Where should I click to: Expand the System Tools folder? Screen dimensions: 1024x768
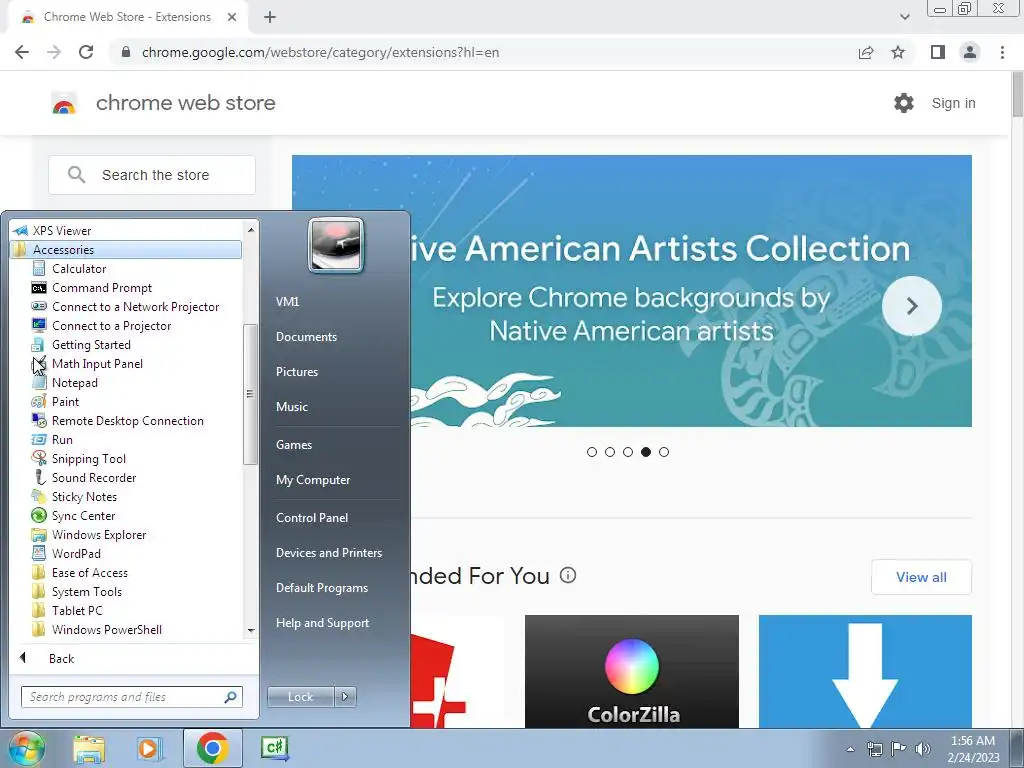[86, 591]
